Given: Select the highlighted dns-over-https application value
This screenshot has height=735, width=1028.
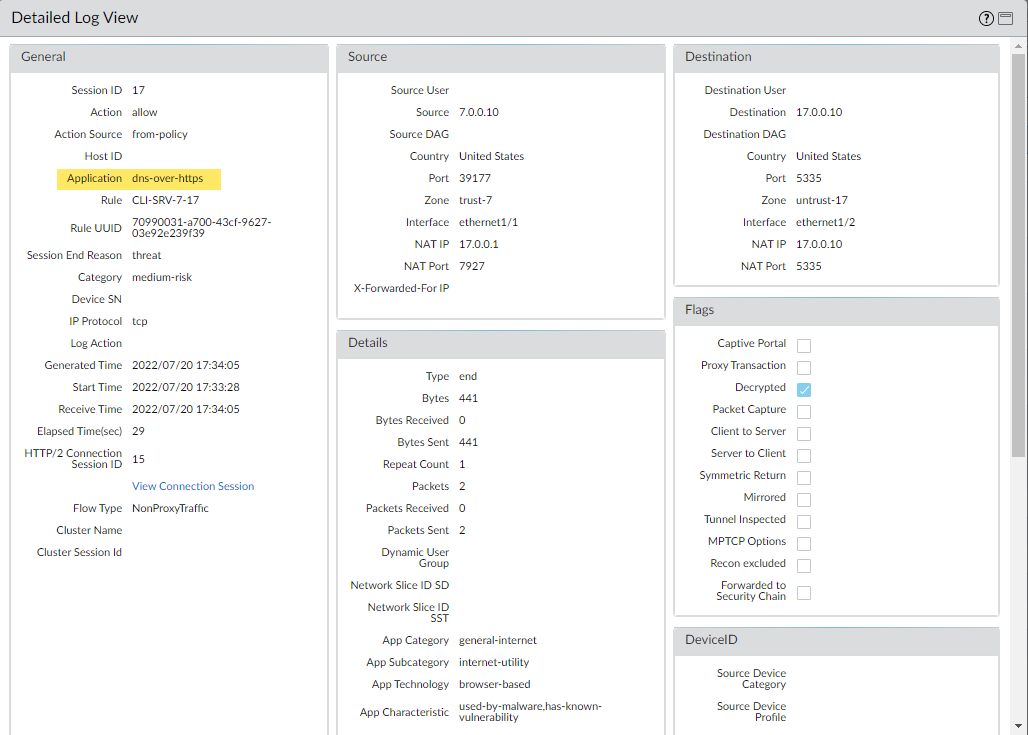Looking at the screenshot, I should tap(167, 178).
